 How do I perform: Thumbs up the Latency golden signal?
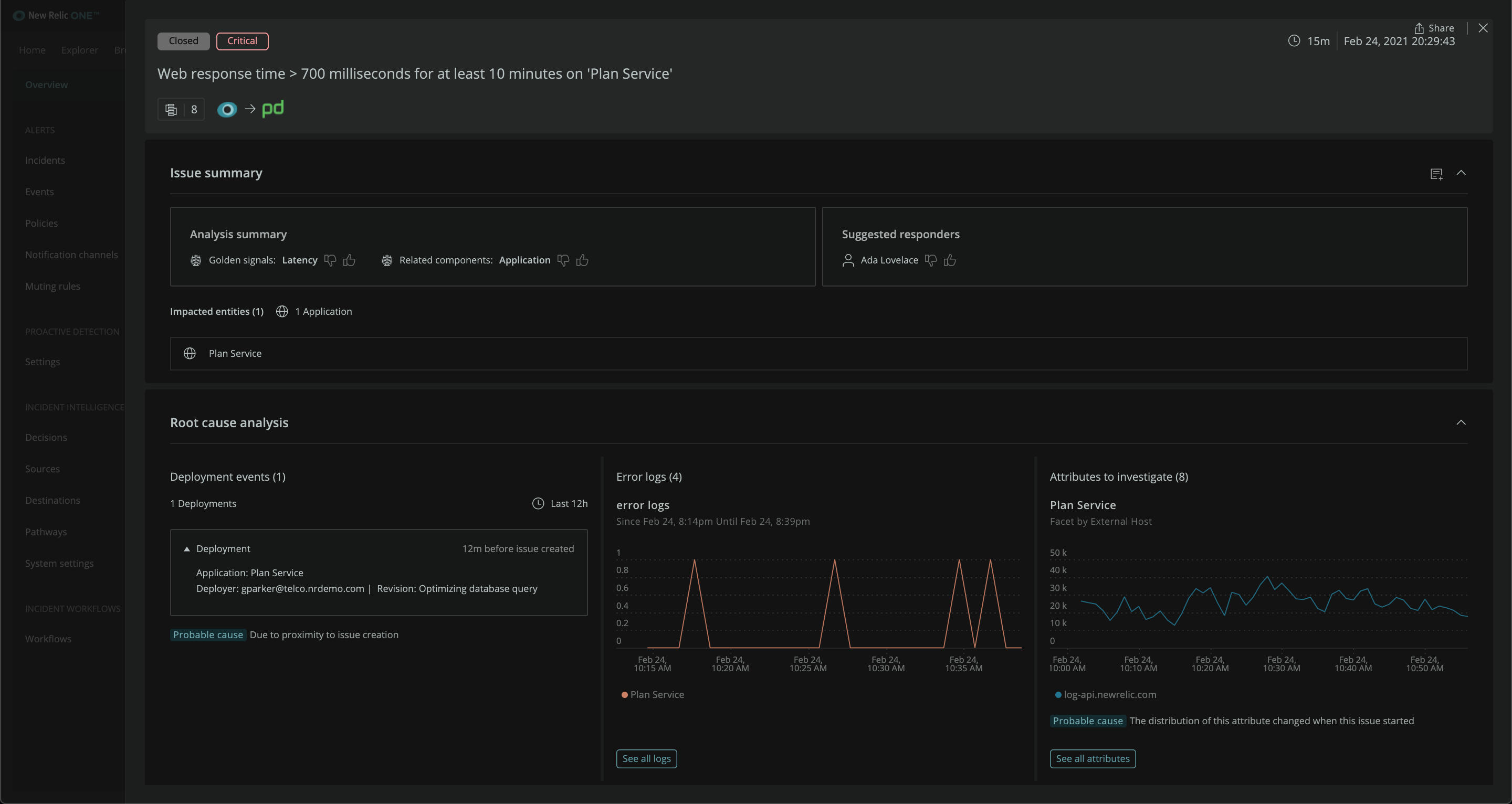pyautogui.click(x=349, y=260)
